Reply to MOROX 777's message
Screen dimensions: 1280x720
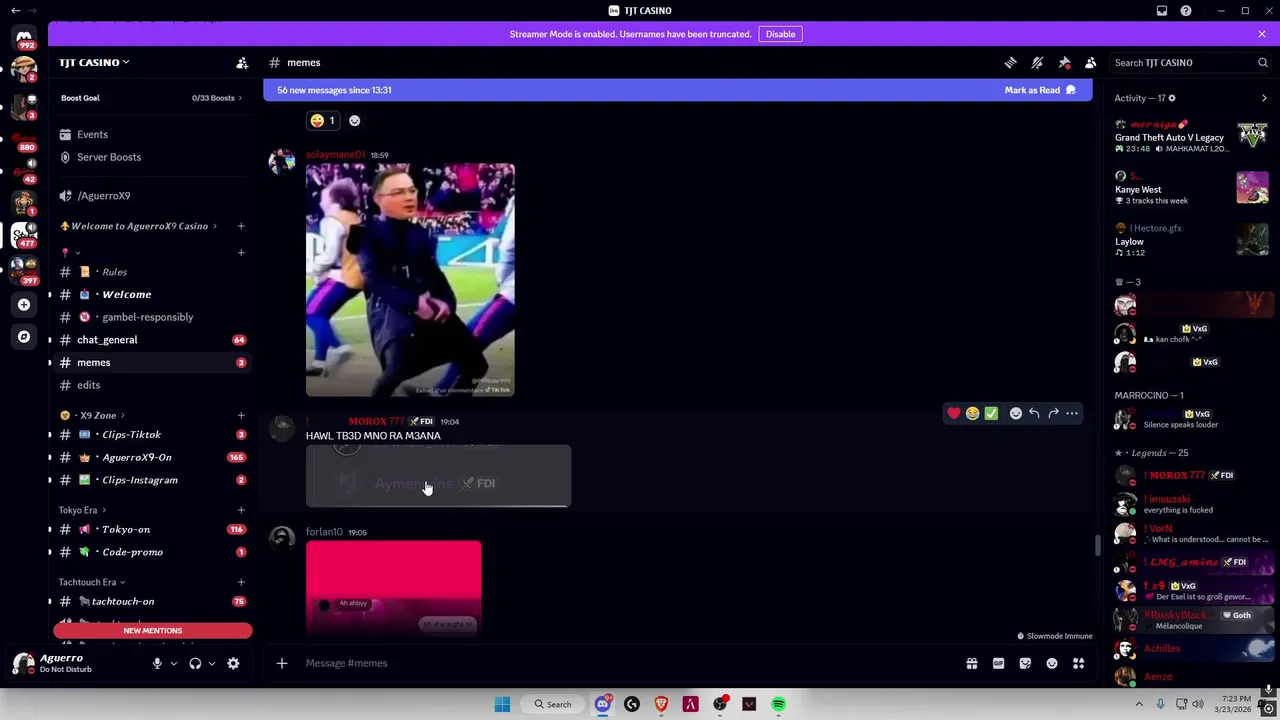click(1034, 413)
